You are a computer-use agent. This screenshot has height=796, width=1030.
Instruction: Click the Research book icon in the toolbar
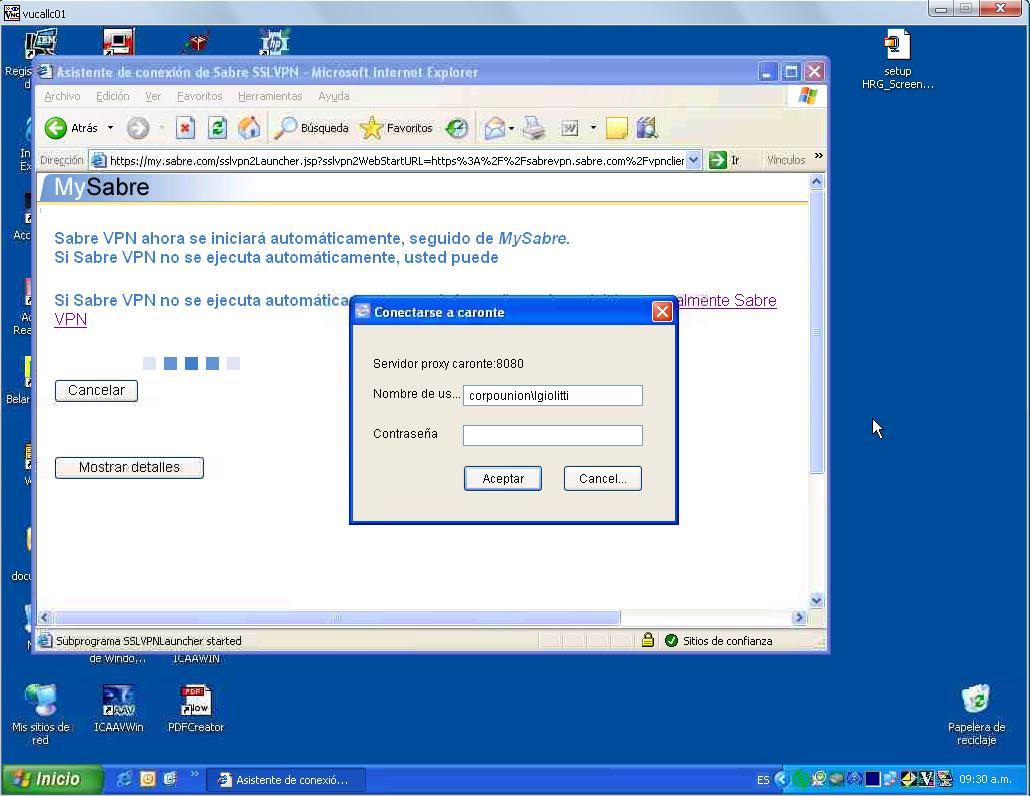[x=646, y=128]
